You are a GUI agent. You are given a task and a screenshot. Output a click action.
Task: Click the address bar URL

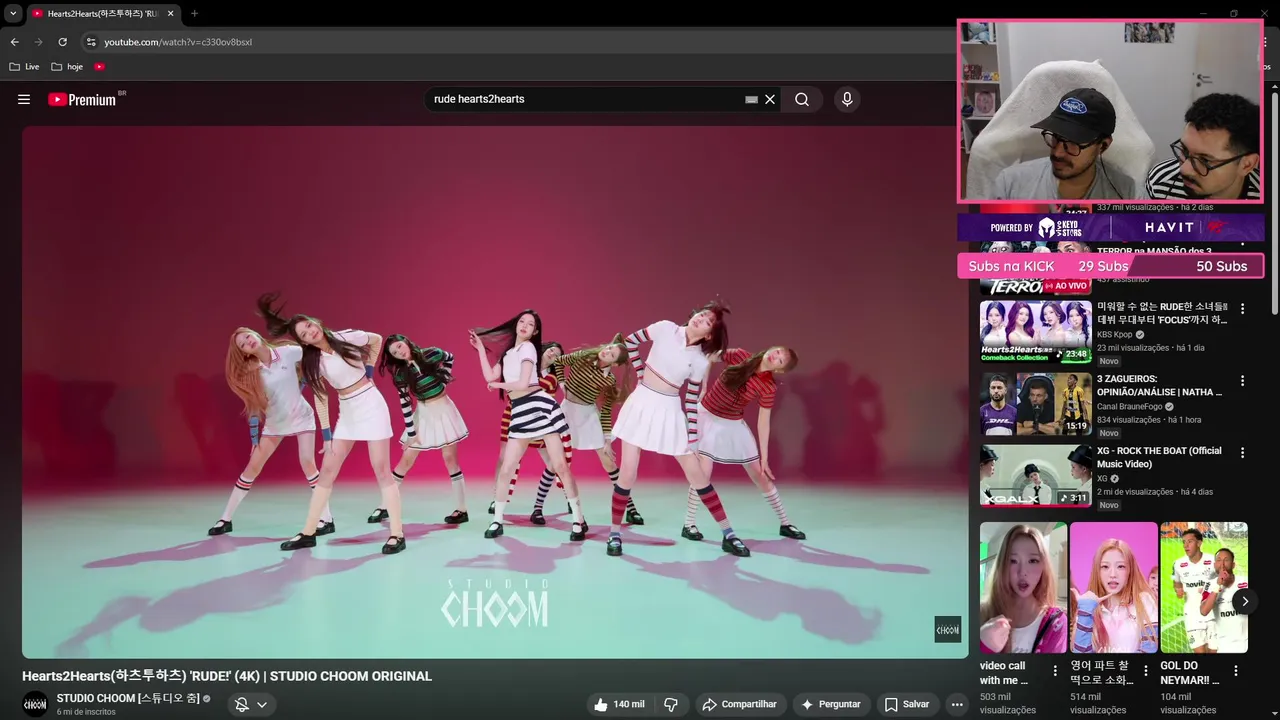pyautogui.click(x=178, y=42)
